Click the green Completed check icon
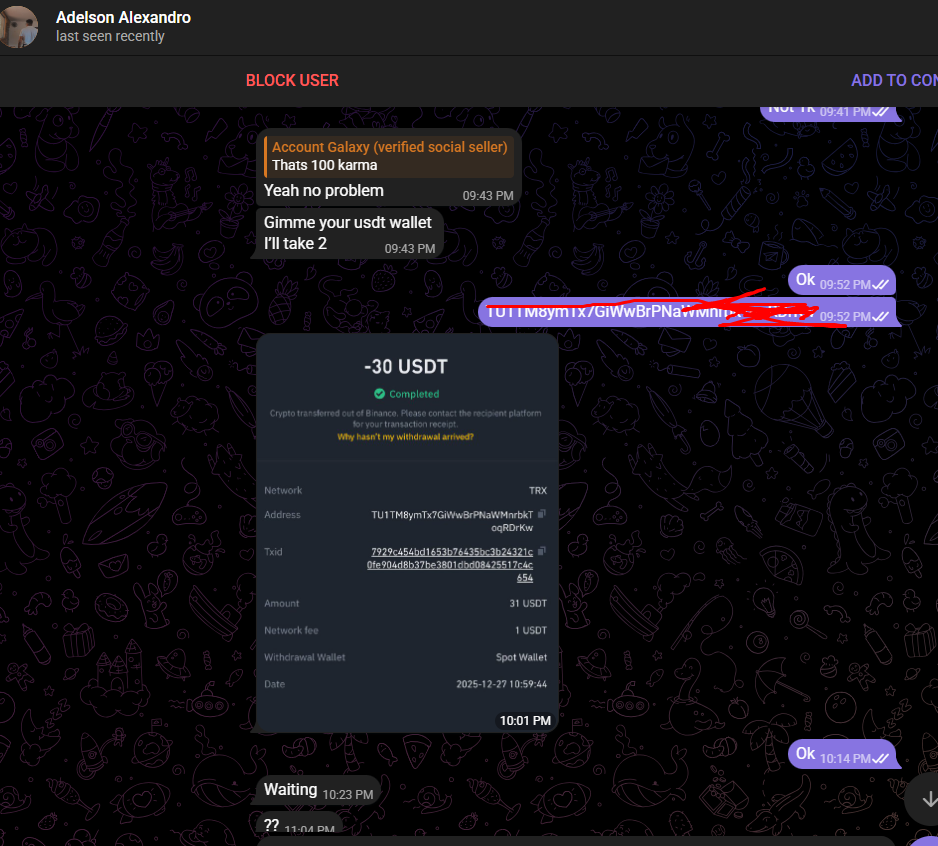The image size is (938, 846). [x=379, y=394]
